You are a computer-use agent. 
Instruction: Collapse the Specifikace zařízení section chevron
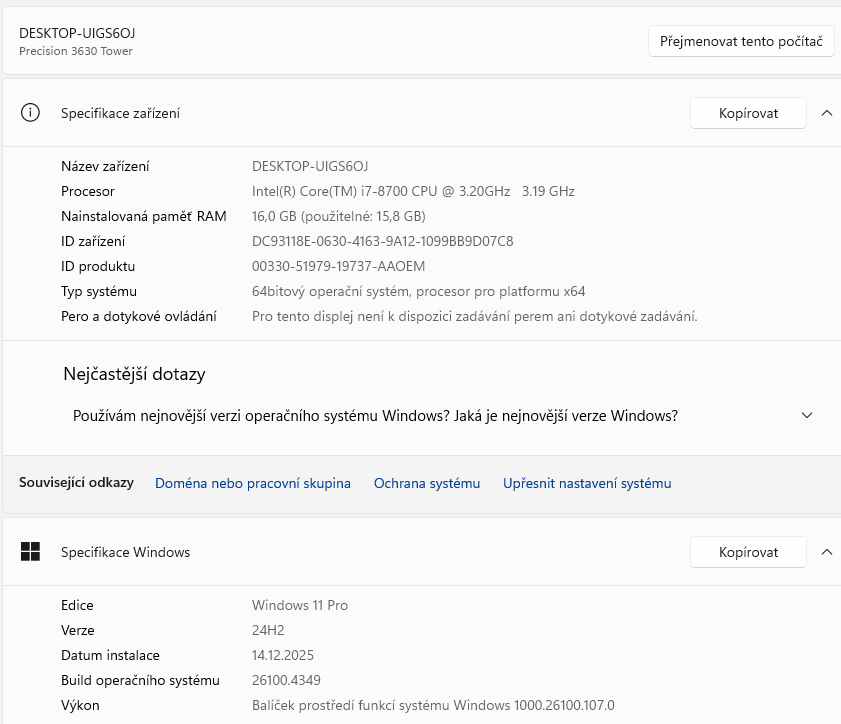(826, 113)
